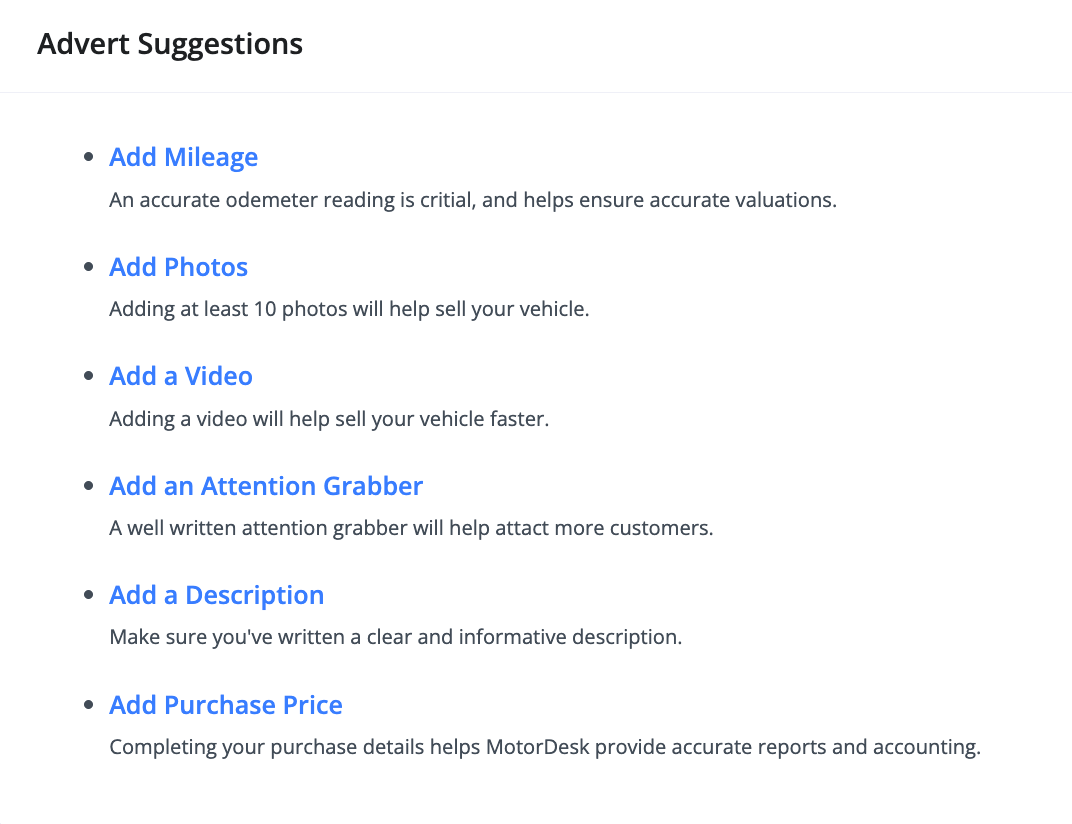Viewport: 1072px width, 824px height.
Task: Click the 'well written attention grabber' description
Action: pos(411,529)
